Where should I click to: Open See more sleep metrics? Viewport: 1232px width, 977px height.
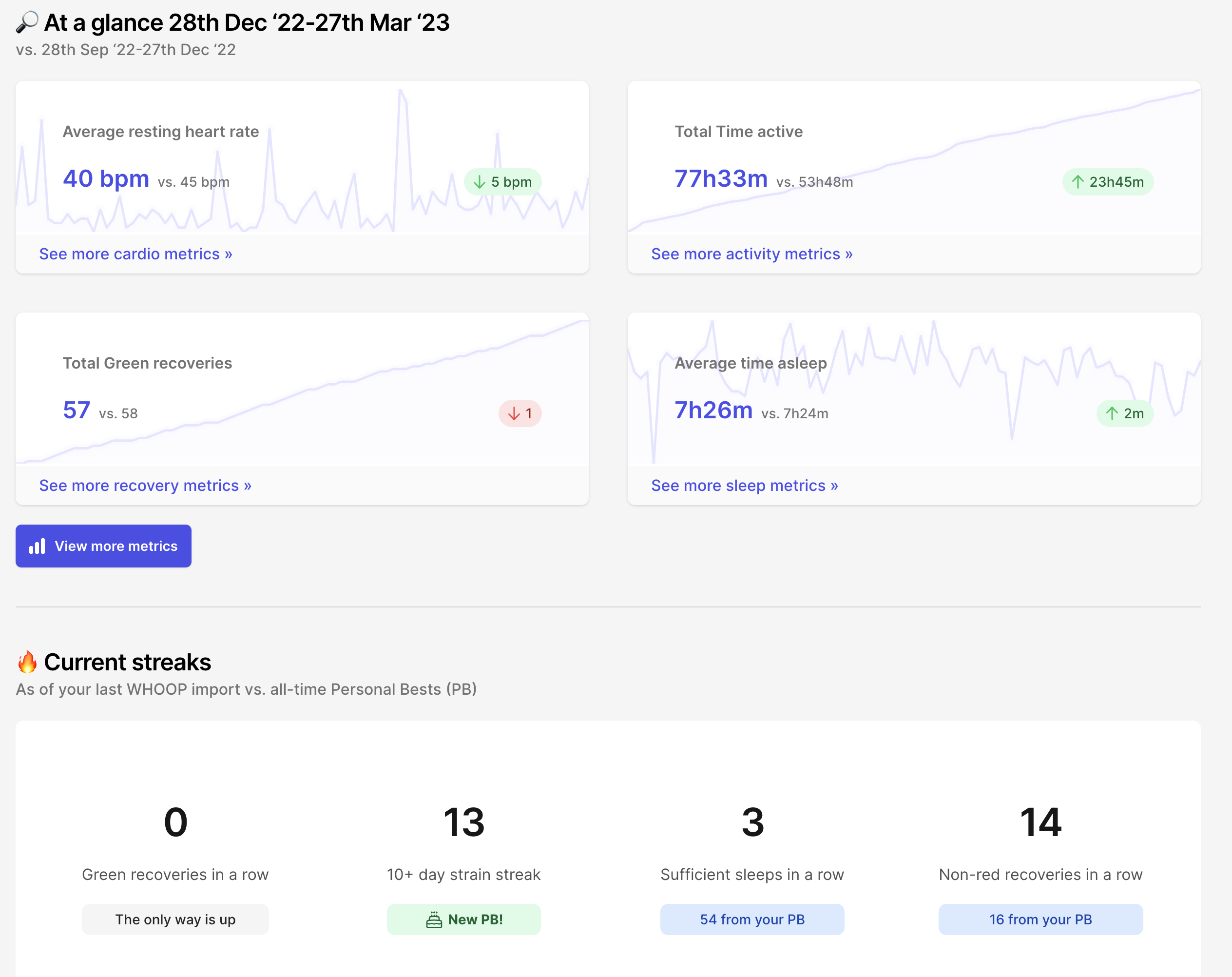tap(745, 486)
